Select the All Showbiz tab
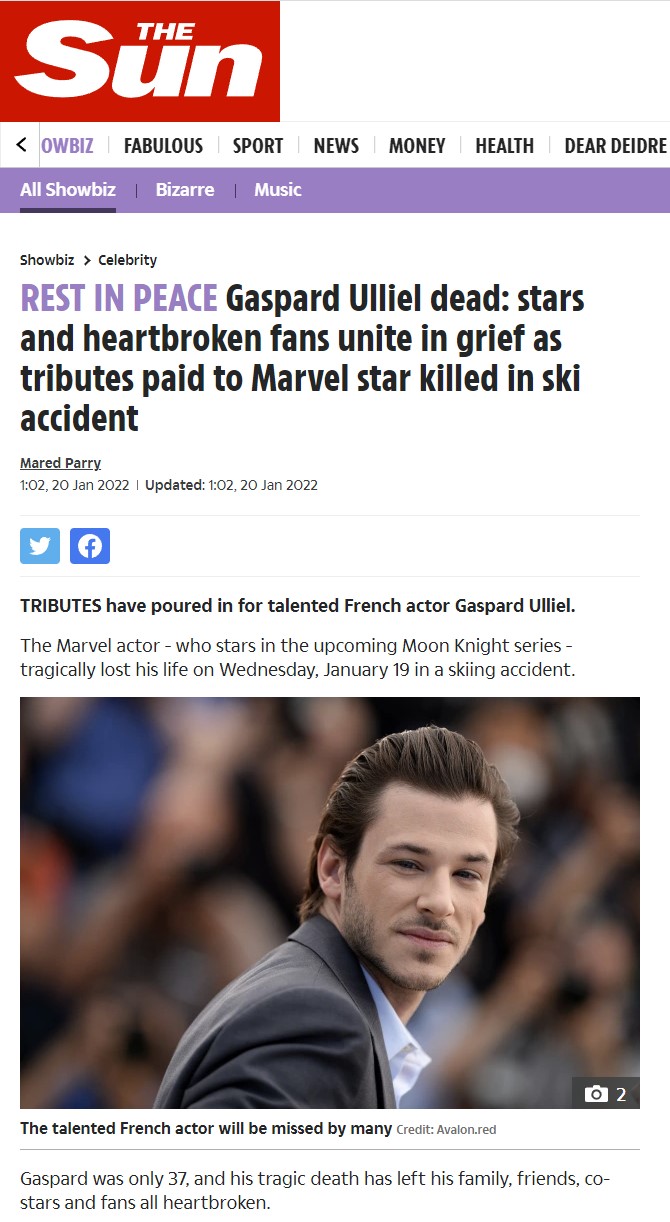670x1222 pixels. pyautogui.click(x=68, y=190)
